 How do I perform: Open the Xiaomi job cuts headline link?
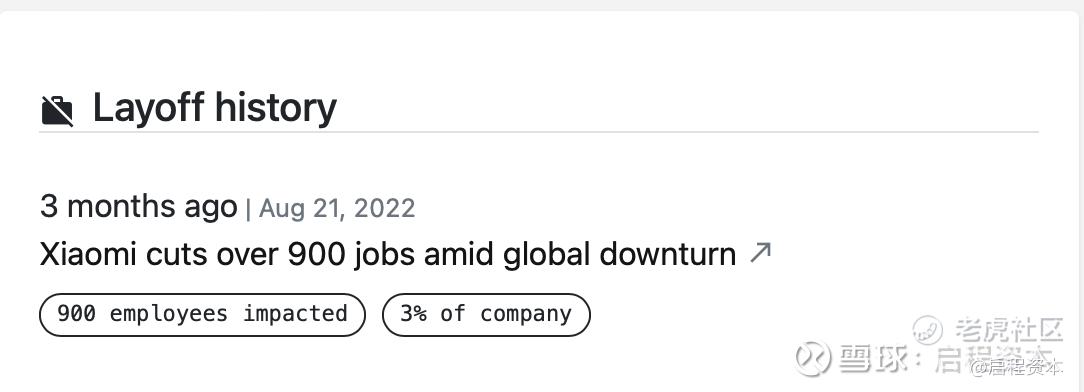(x=388, y=254)
